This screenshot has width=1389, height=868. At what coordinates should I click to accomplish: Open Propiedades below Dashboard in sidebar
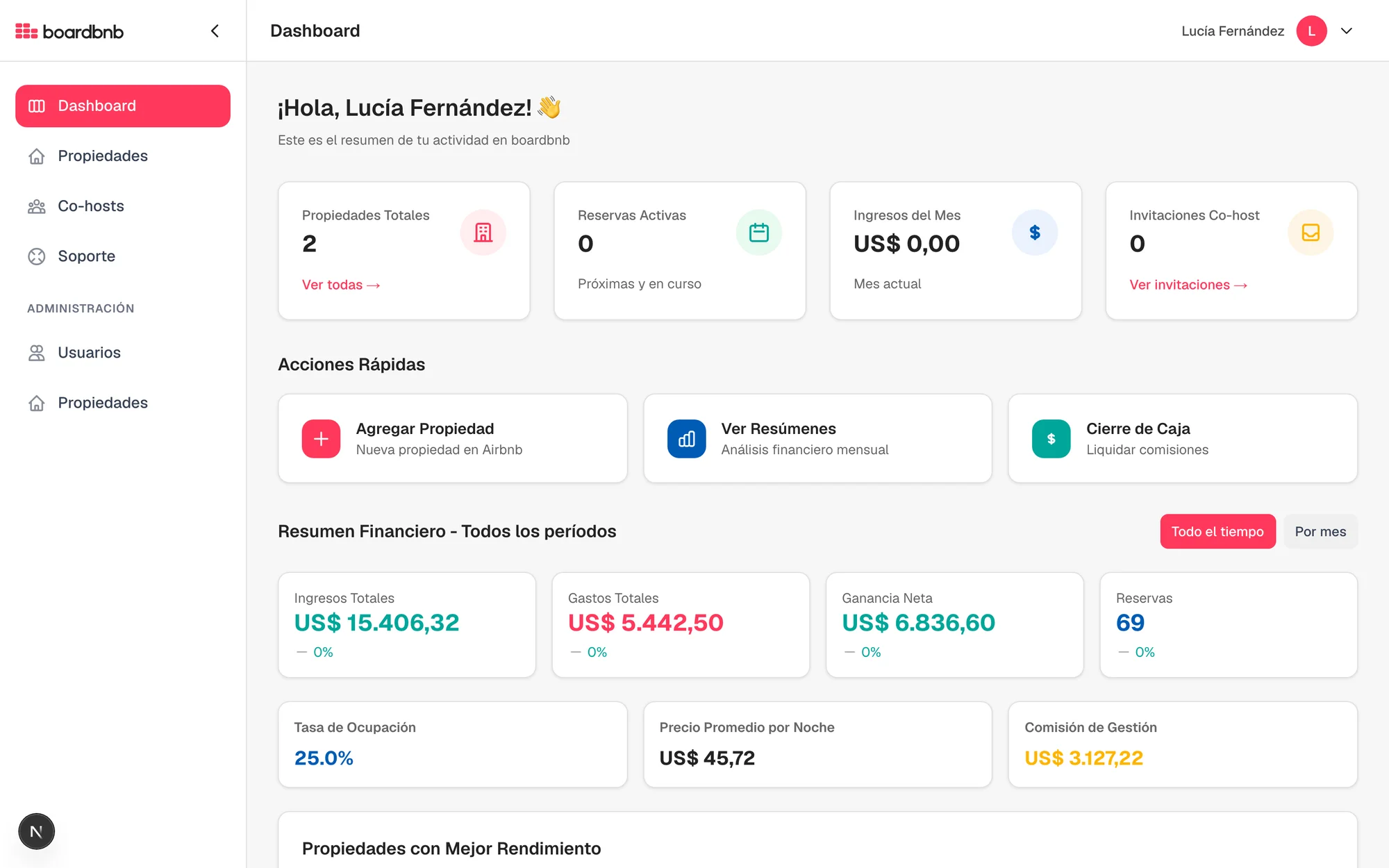(123, 156)
